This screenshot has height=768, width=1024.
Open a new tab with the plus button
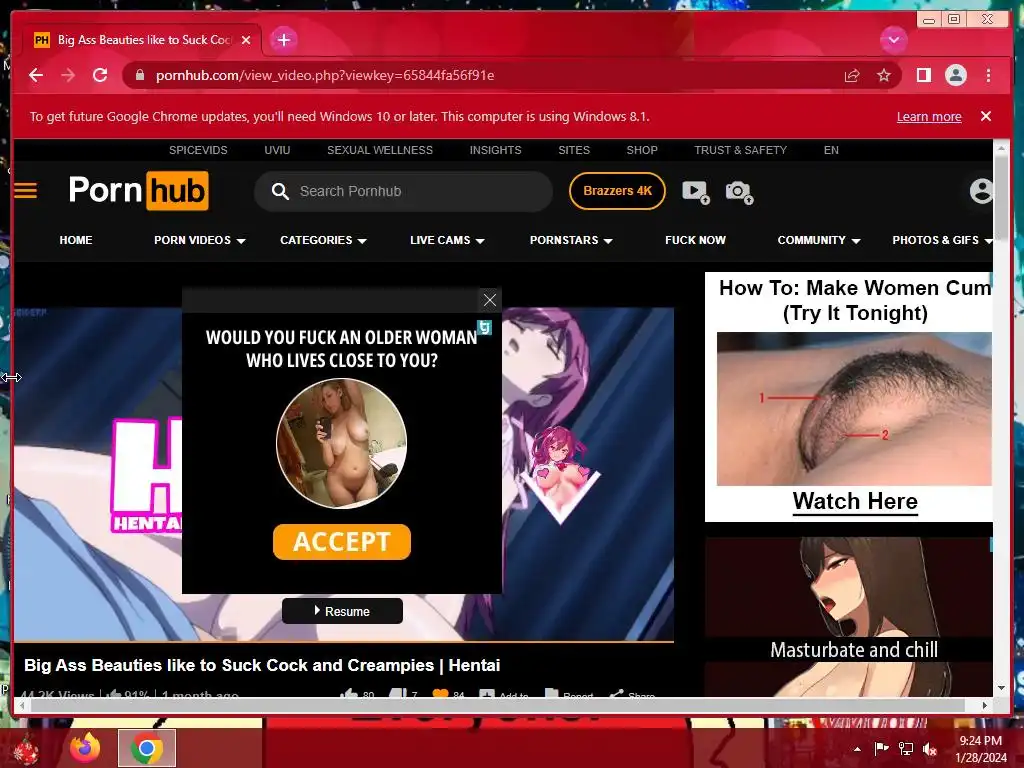tap(283, 40)
